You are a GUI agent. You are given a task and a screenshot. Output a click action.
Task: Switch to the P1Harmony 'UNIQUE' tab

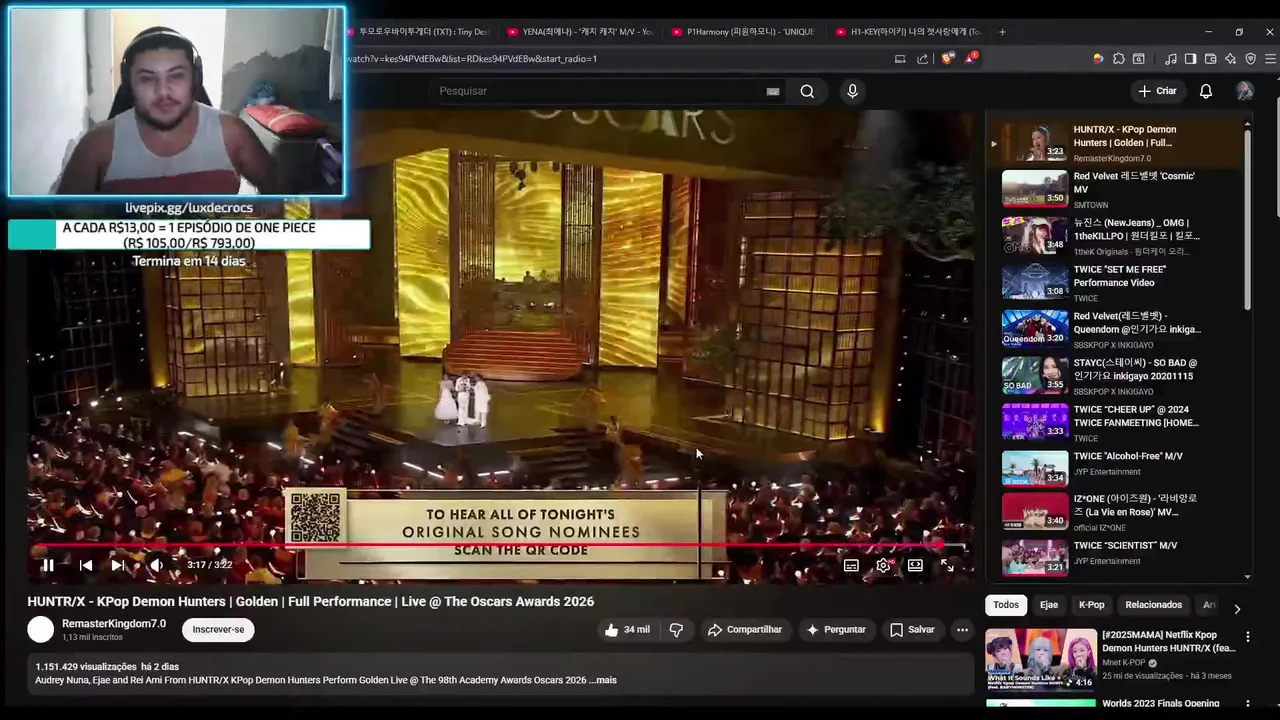click(745, 32)
